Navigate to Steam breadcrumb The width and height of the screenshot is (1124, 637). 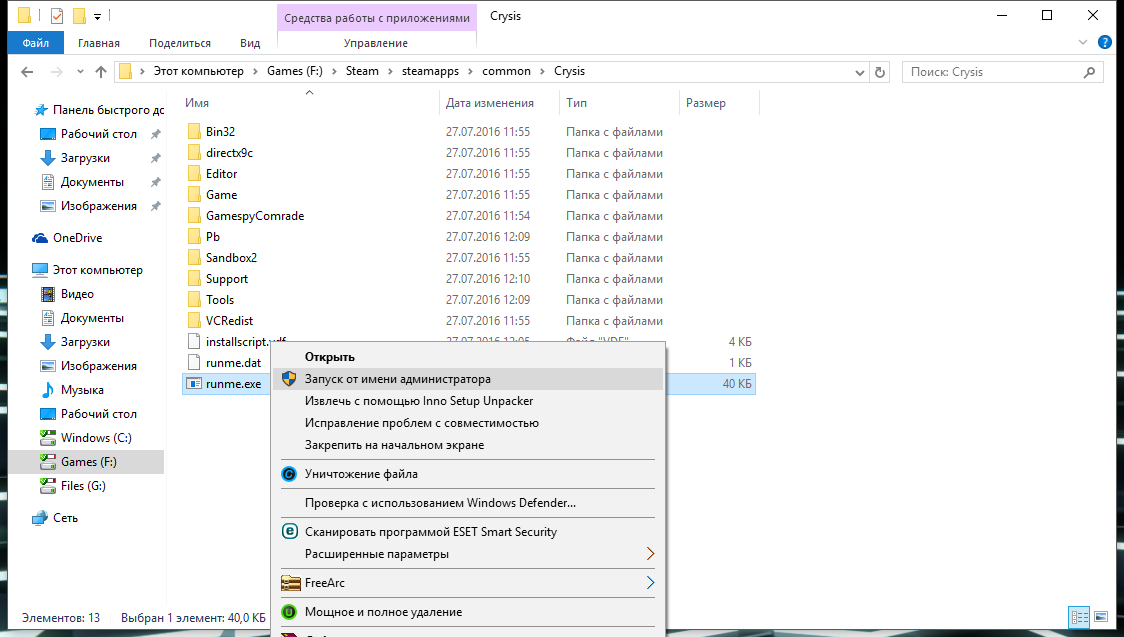(362, 71)
